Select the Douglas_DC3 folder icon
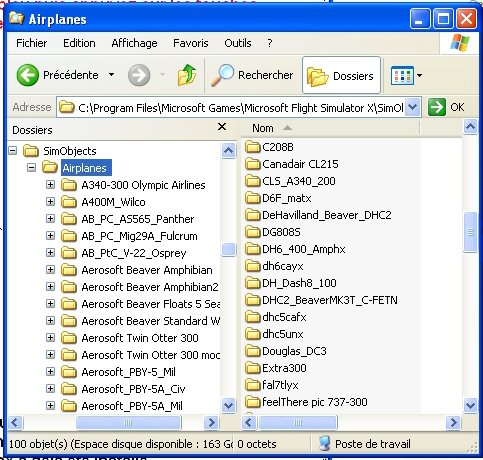483x460 pixels. [252, 351]
